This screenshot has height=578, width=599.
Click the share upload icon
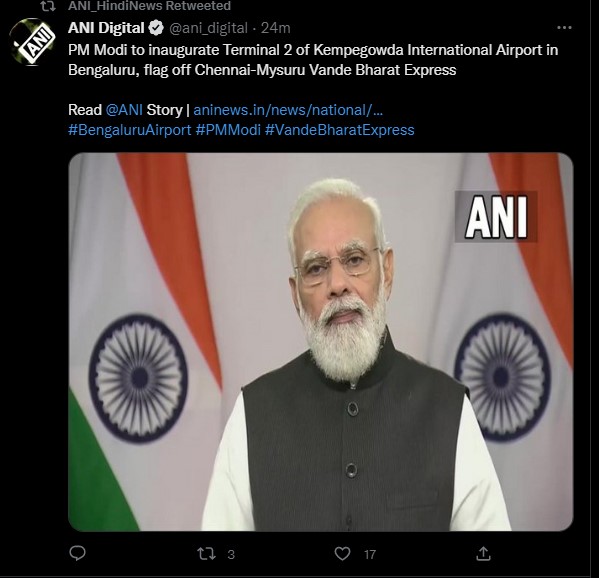[483, 553]
